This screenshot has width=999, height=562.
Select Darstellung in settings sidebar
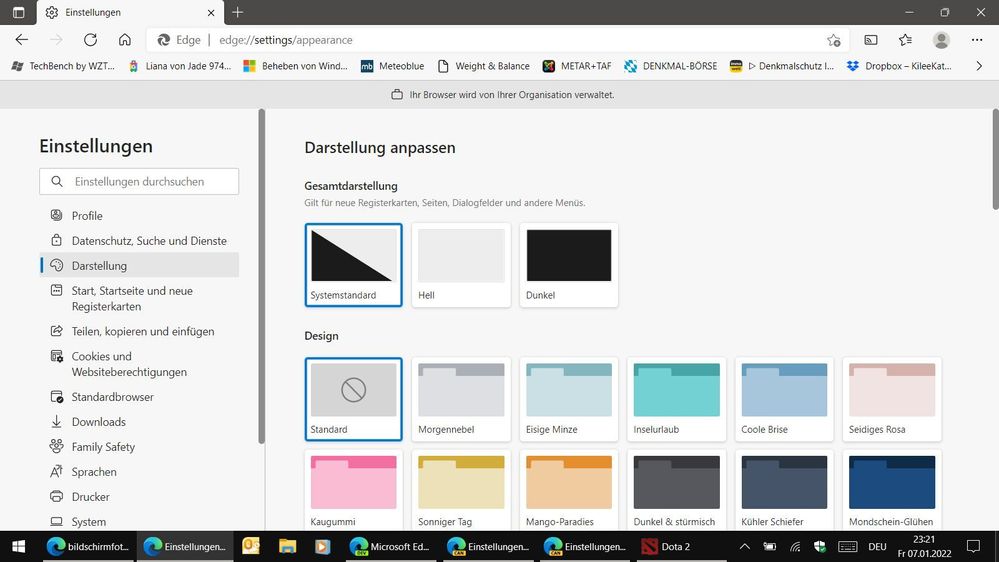pos(140,266)
